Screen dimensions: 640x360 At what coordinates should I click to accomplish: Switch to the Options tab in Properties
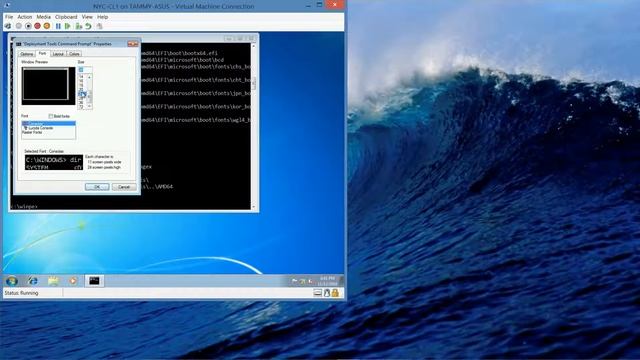pyautogui.click(x=27, y=54)
